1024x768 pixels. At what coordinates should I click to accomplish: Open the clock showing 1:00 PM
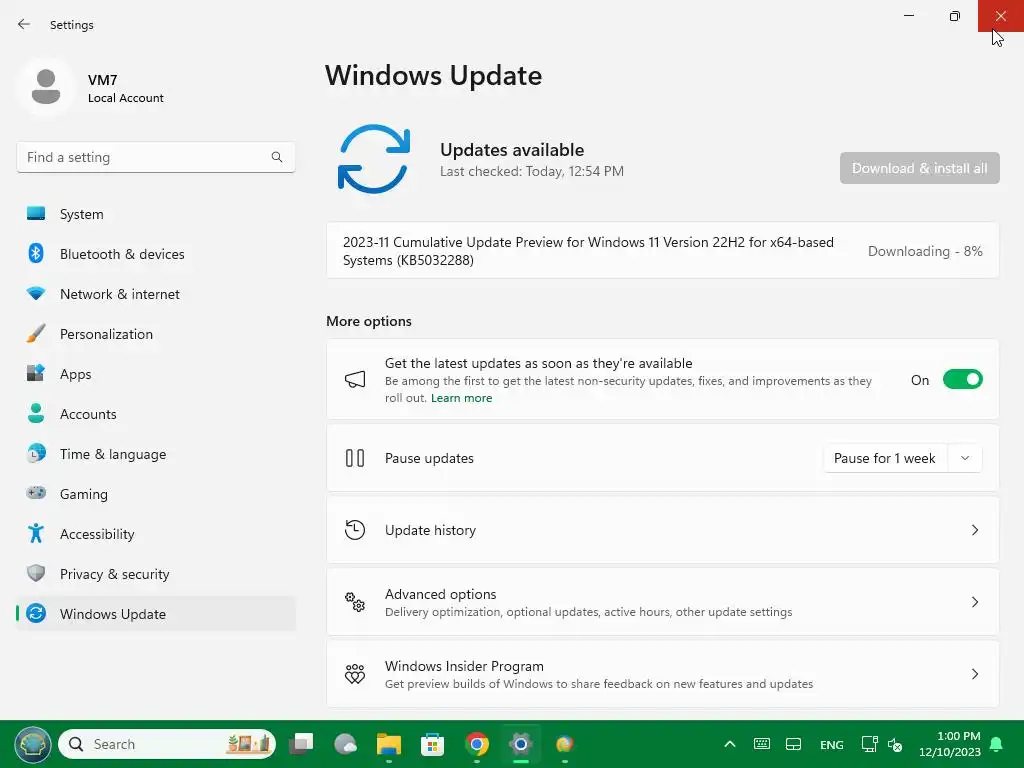tap(950, 744)
